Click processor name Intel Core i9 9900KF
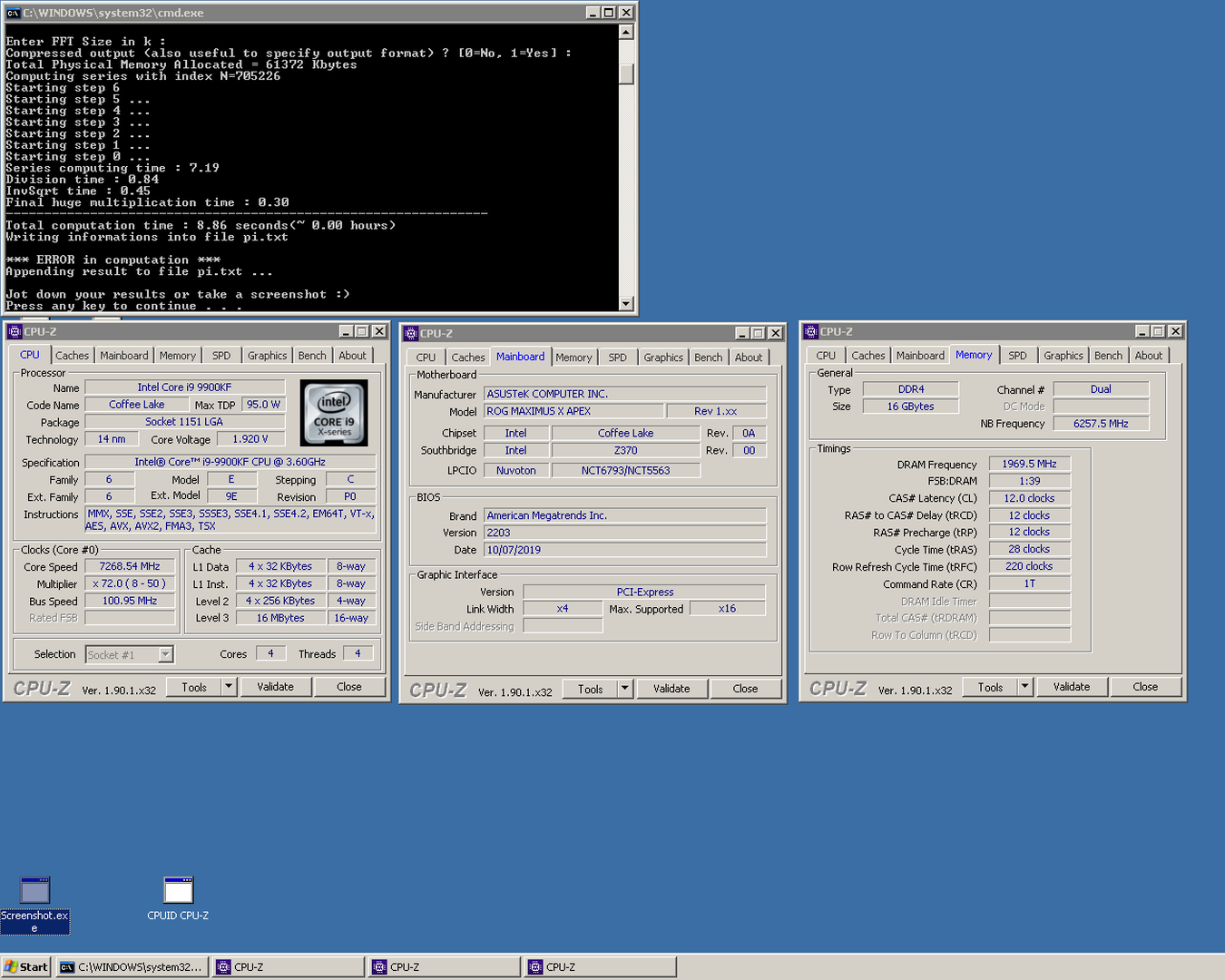Image resolution: width=1225 pixels, height=980 pixels. (x=185, y=387)
